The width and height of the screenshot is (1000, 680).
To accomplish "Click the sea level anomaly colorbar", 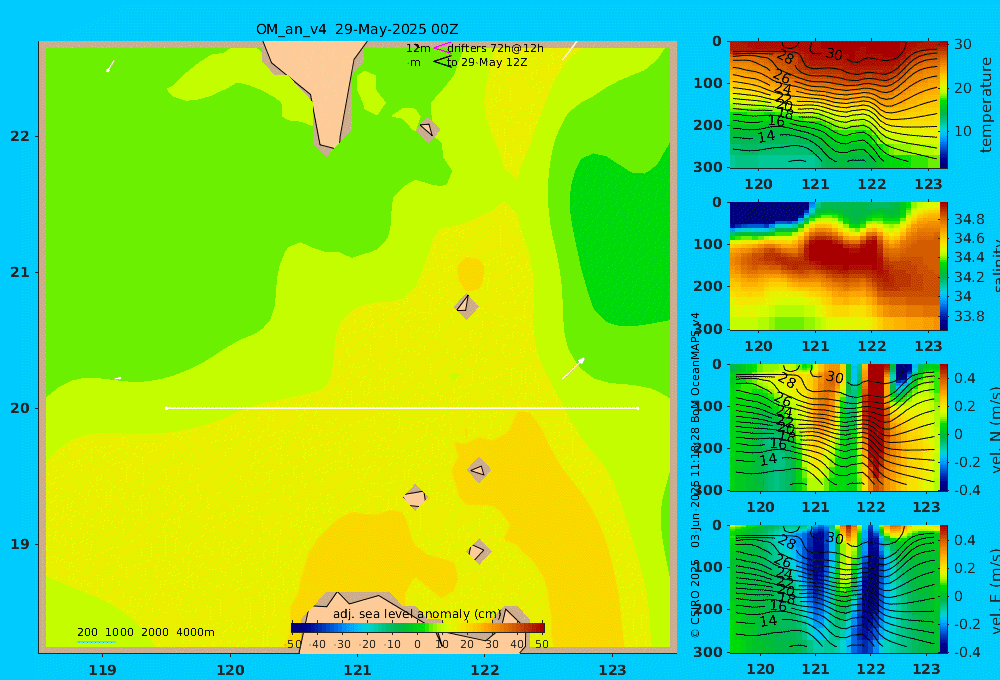I will (x=418, y=628).
